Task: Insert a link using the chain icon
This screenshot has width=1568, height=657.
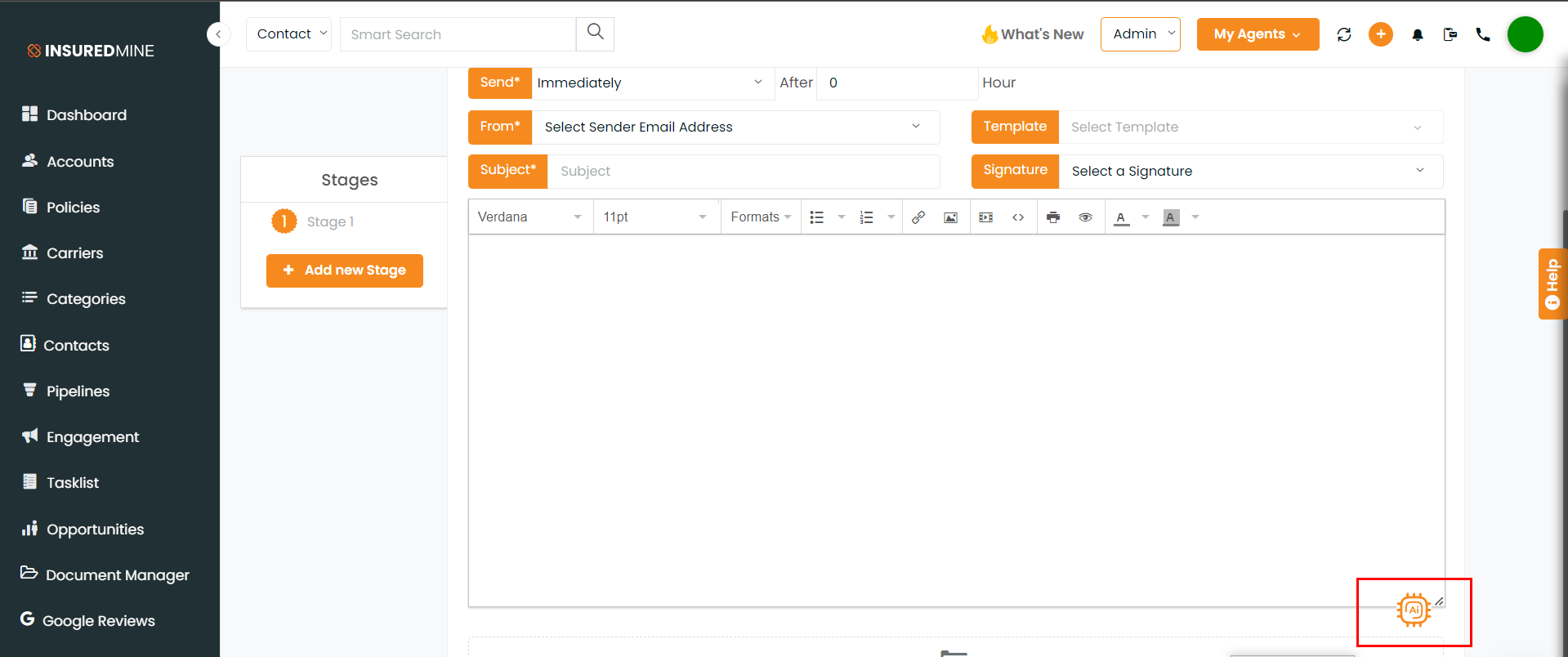Action: (x=918, y=217)
